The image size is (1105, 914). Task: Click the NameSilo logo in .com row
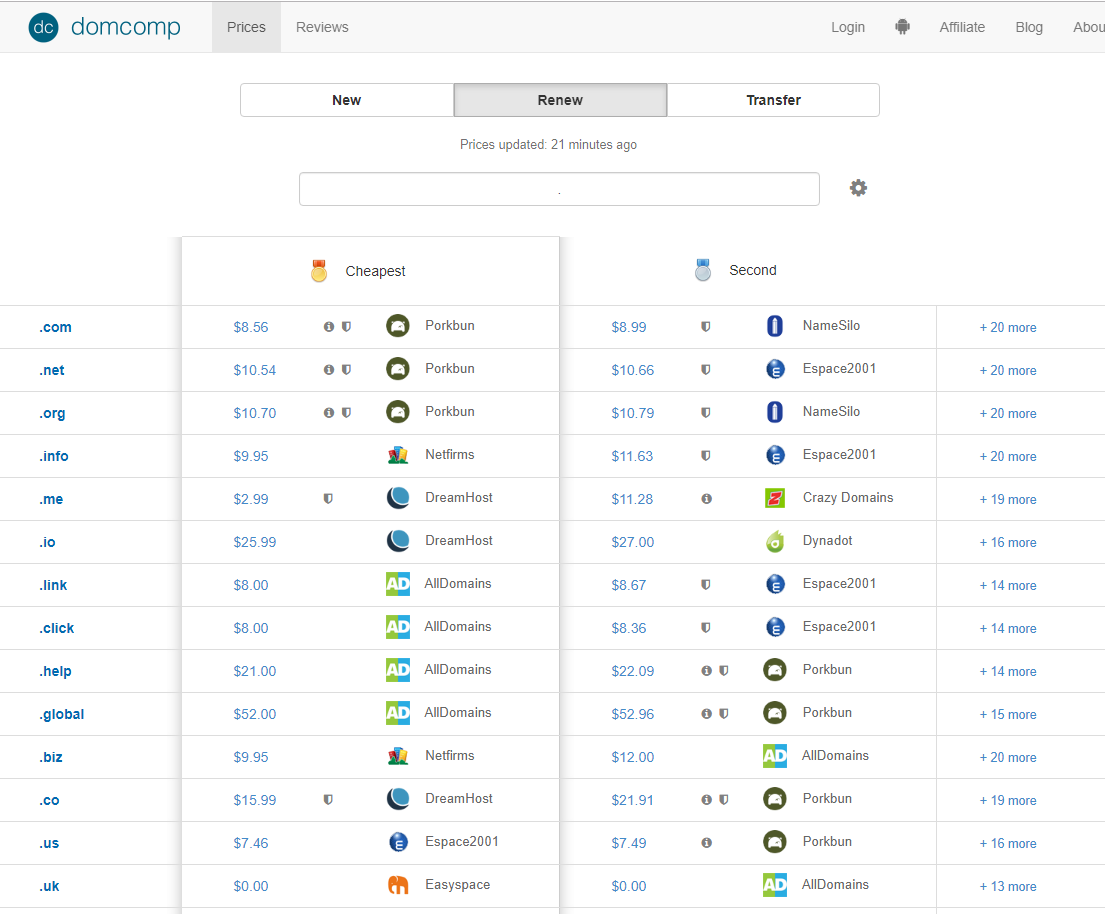pos(774,326)
